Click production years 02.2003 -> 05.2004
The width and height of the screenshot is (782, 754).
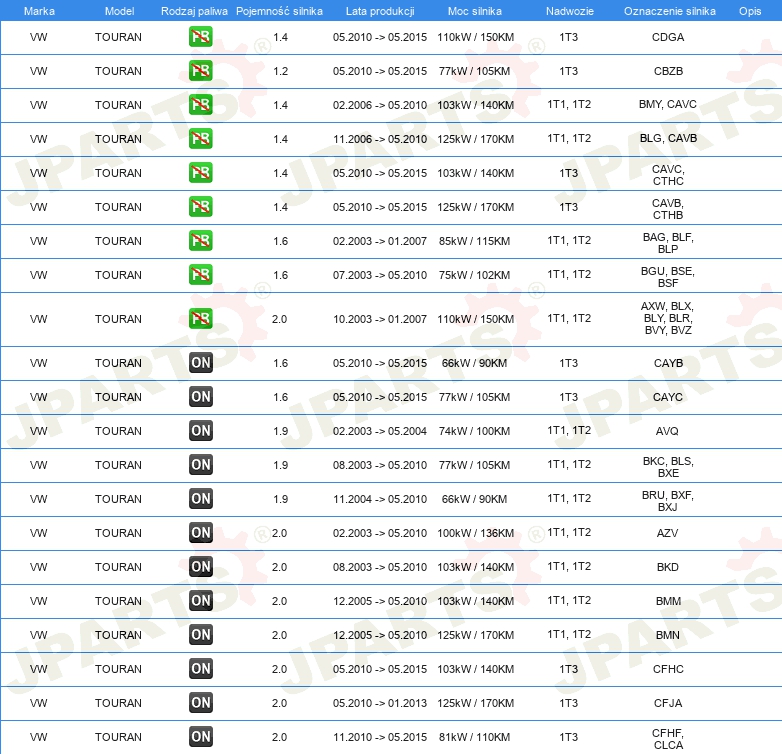coord(380,431)
